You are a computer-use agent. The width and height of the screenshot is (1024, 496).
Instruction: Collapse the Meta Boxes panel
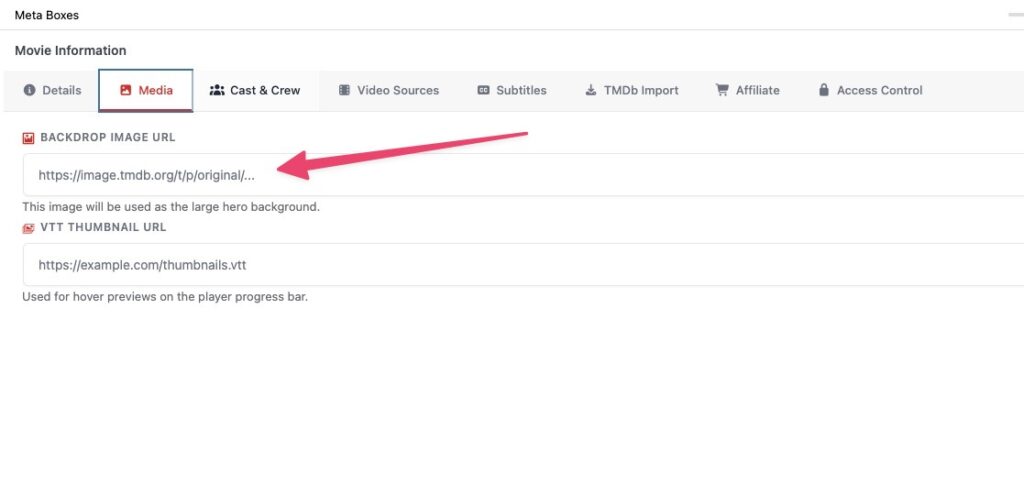(1014, 15)
